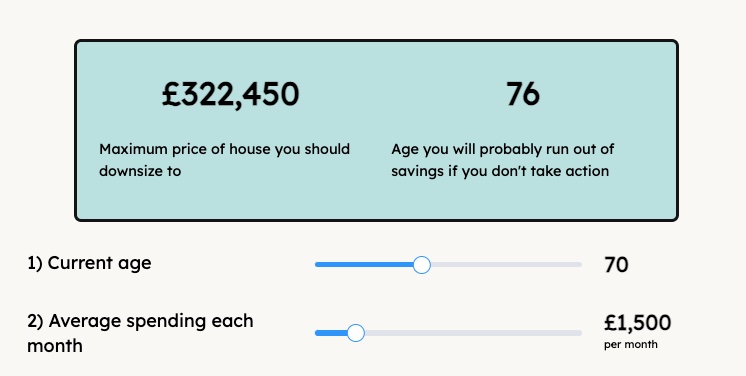
Task: Click the 'Maximum price of house you should downsize to' text
Action: 224,160
